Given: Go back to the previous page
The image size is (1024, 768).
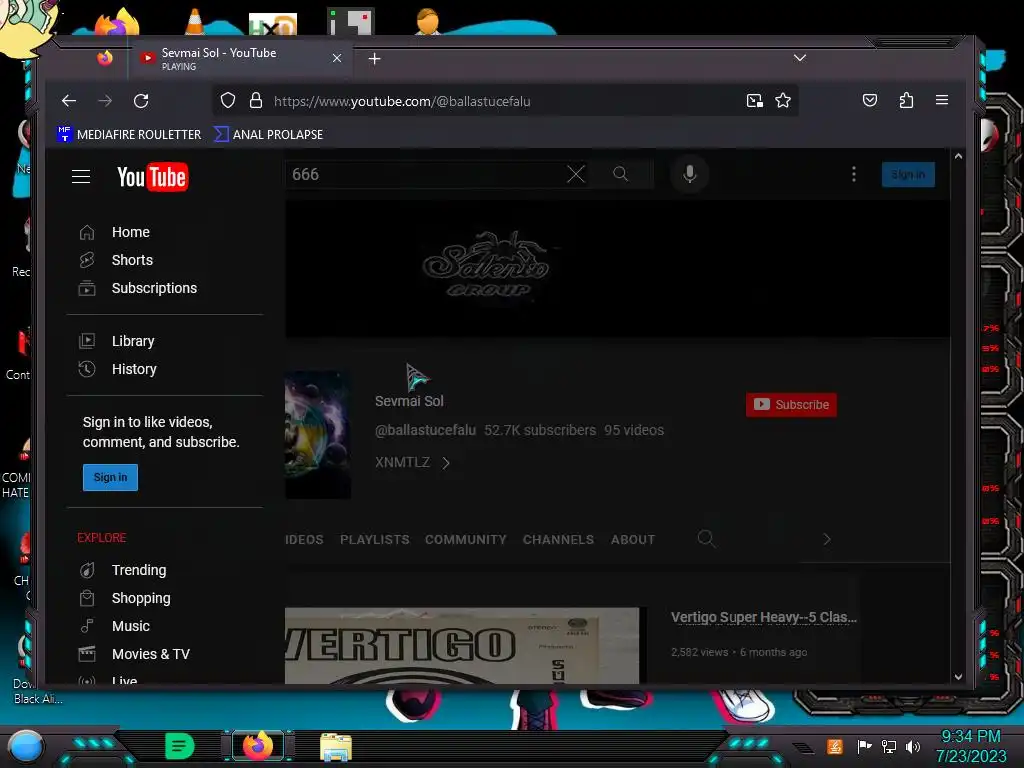Looking at the screenshot, I should click(x=69, y=101).
